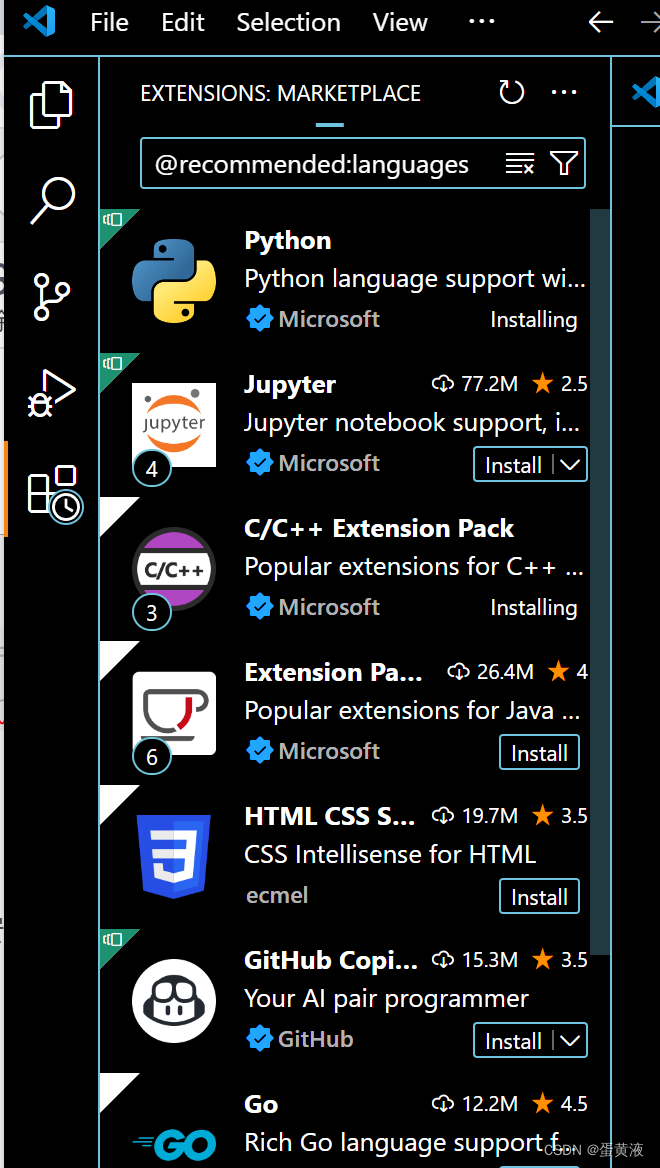Image resolution: width=660 pixels, height=1168 pixels.
Task: Open More Actions for the Extensions panel
Action: [564, 92]
